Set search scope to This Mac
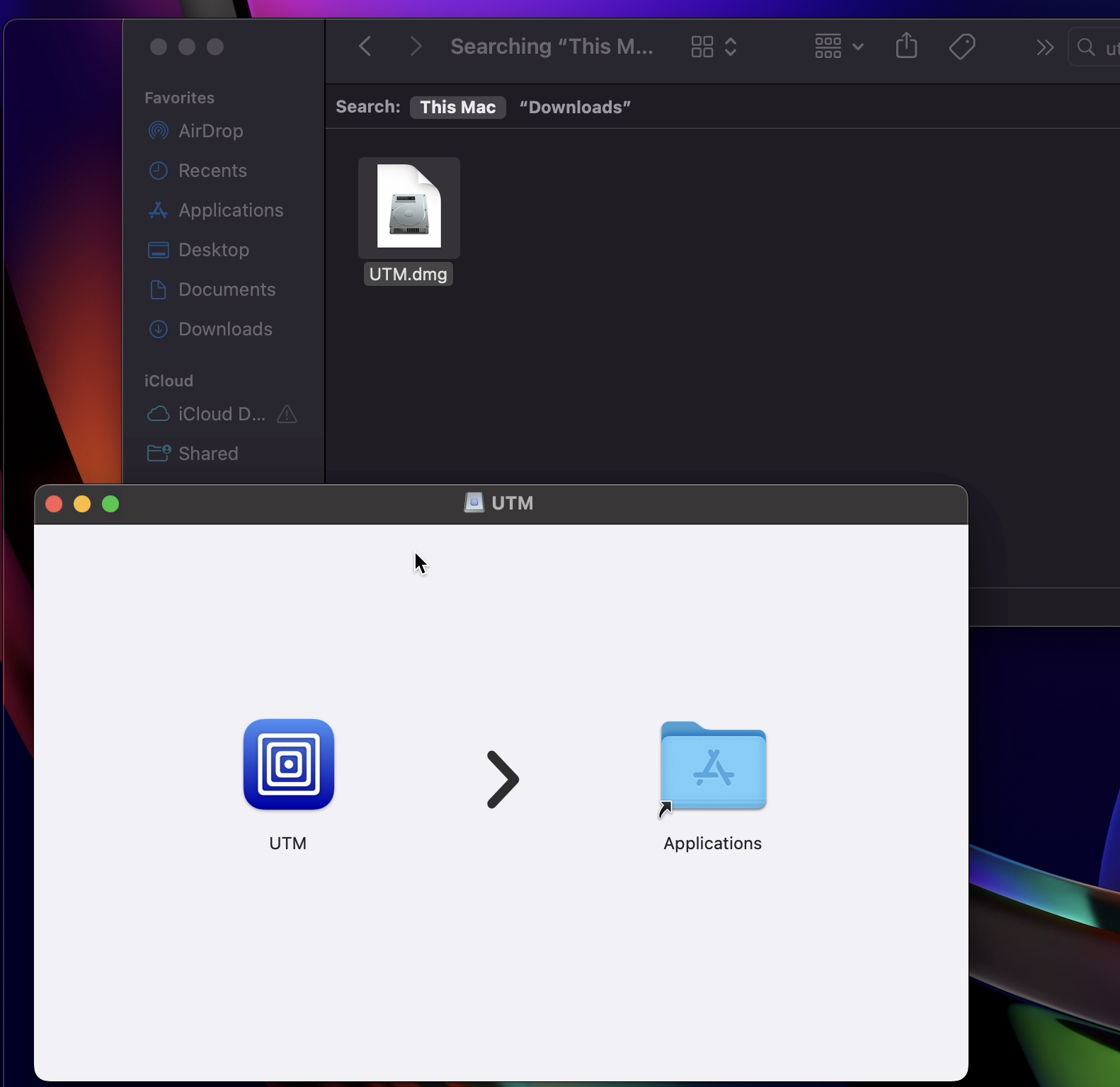This screenshot has width=1120, height=1087. click(x=458, y=107)
